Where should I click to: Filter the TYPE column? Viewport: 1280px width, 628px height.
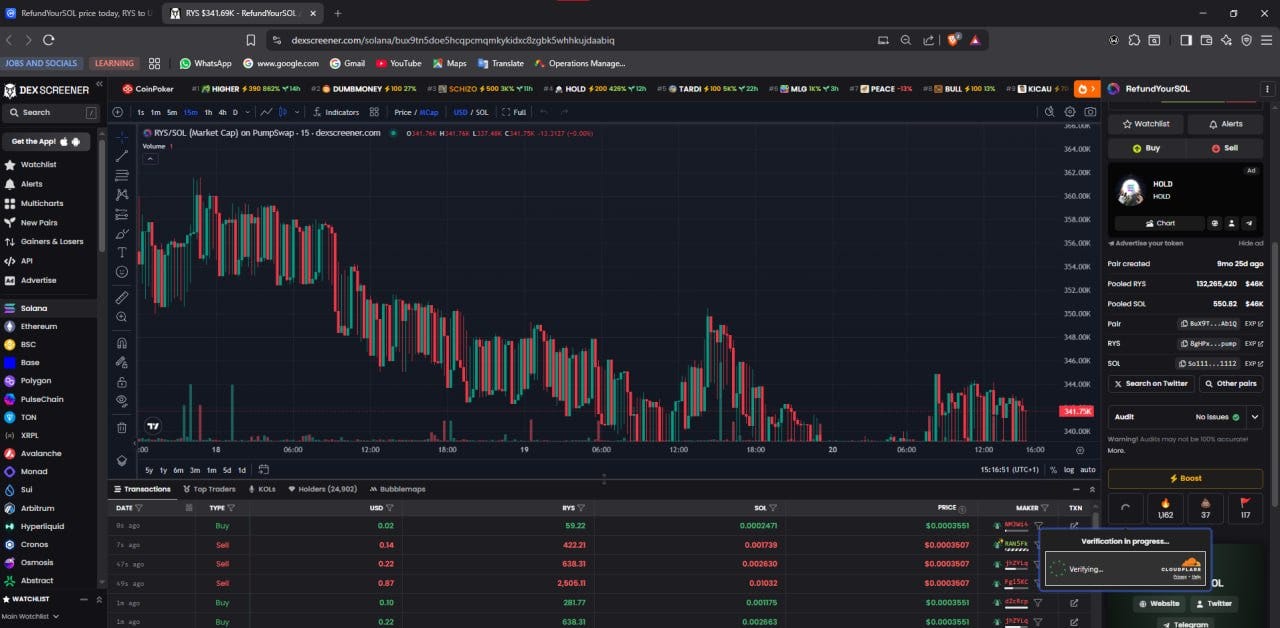(233, 508)
